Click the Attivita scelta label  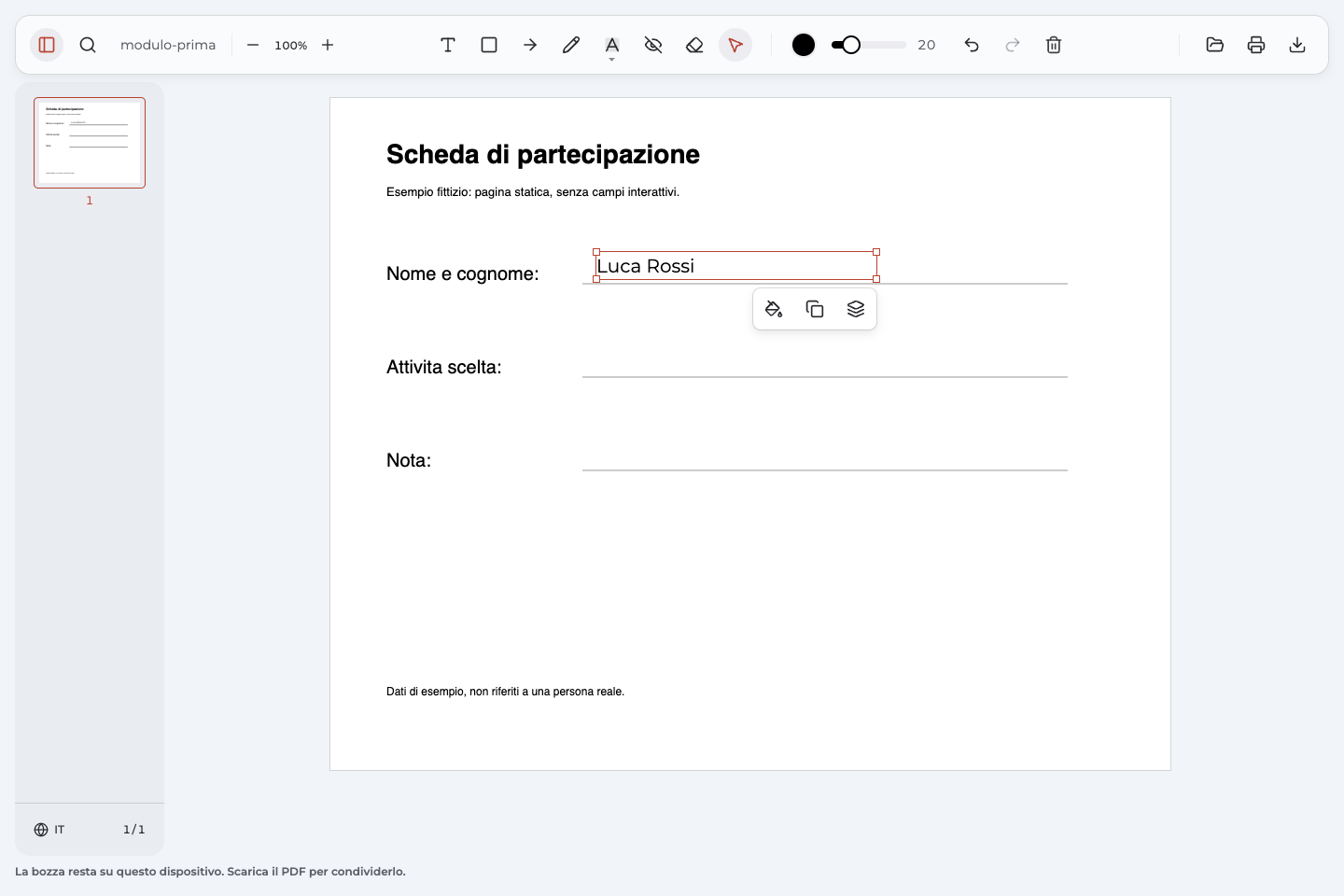point(444,367)
